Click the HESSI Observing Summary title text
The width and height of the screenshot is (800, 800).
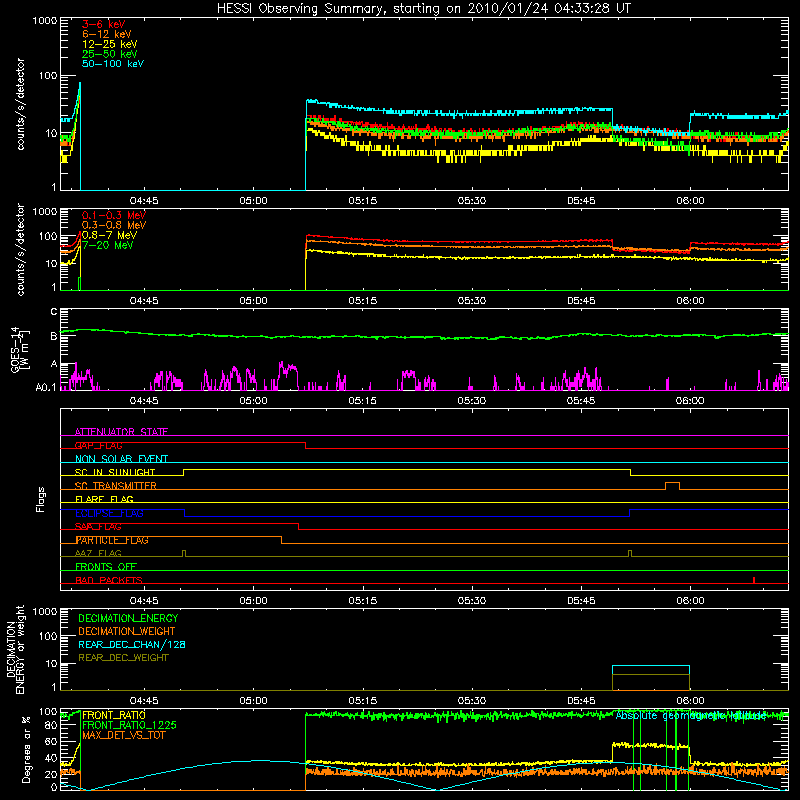tap(423, 9)
